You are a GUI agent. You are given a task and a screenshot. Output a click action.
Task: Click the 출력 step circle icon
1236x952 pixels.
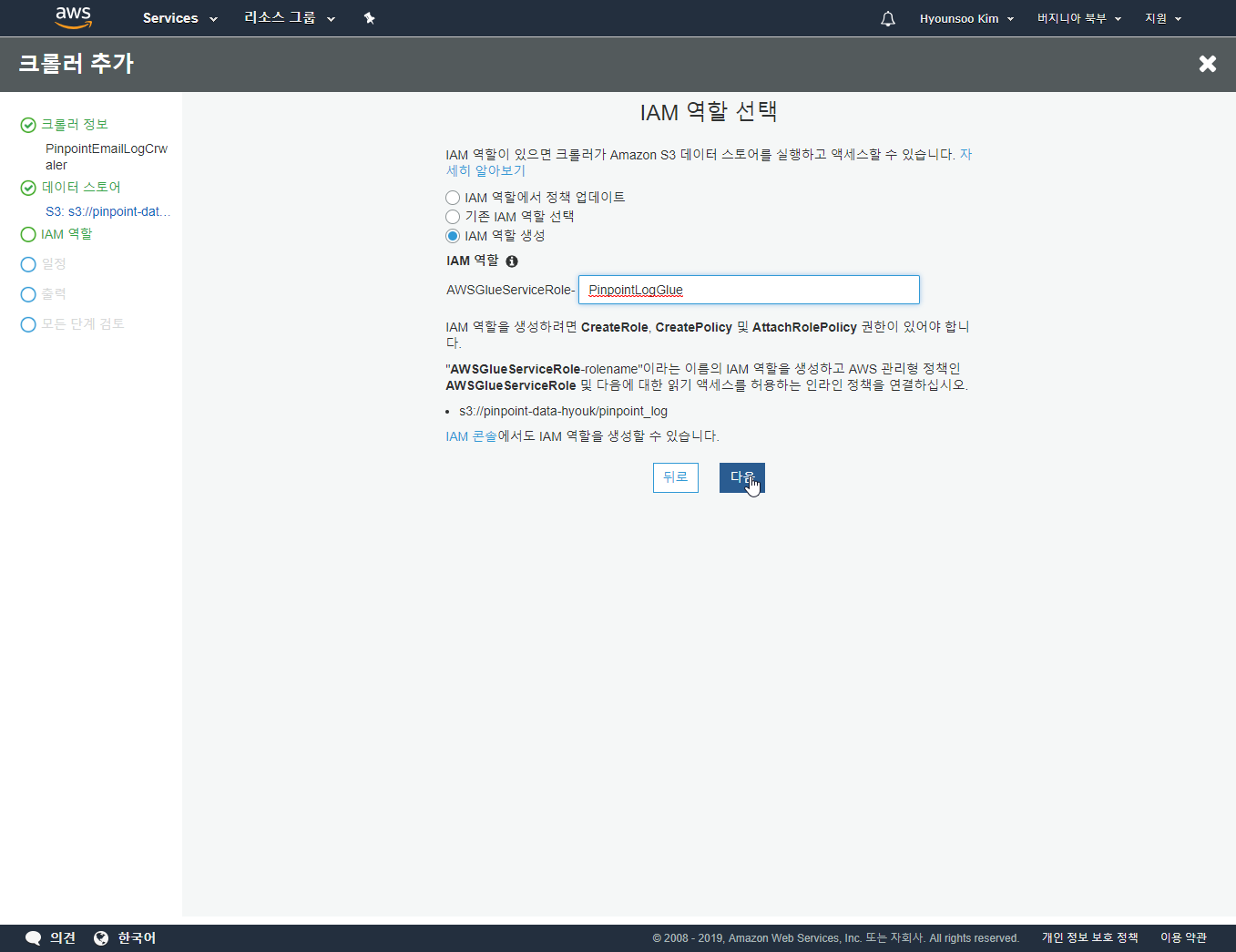pyautogui.click(x=28, y=294)
